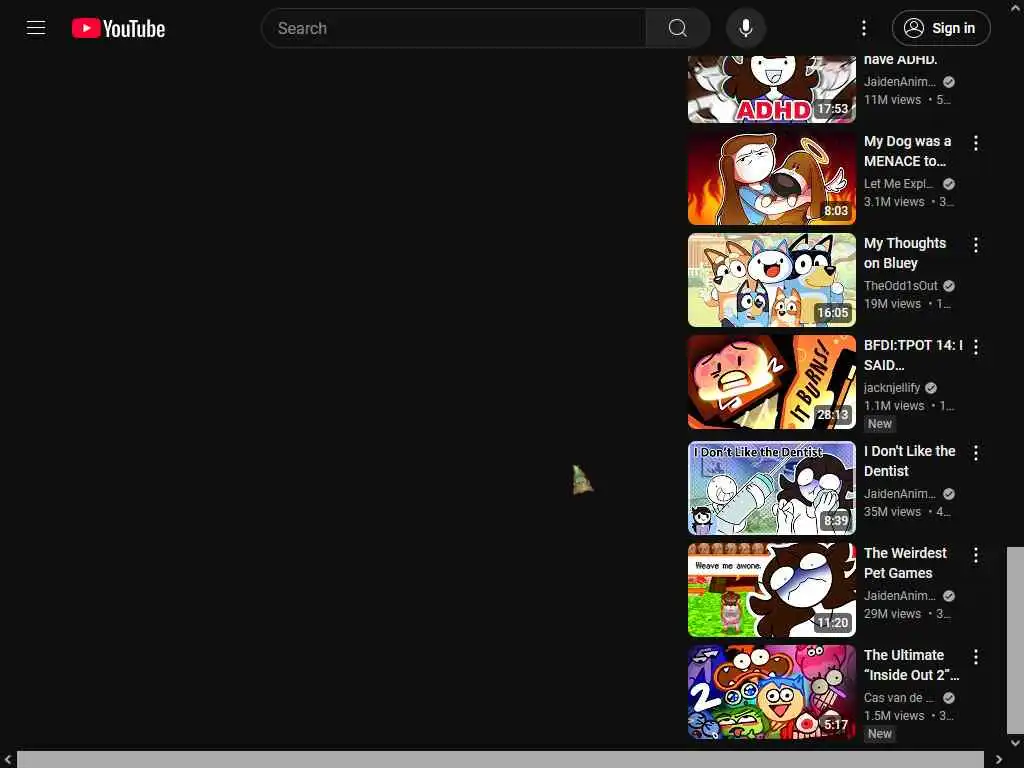Click the Cas van de... channel name

(x=899, y=697)
